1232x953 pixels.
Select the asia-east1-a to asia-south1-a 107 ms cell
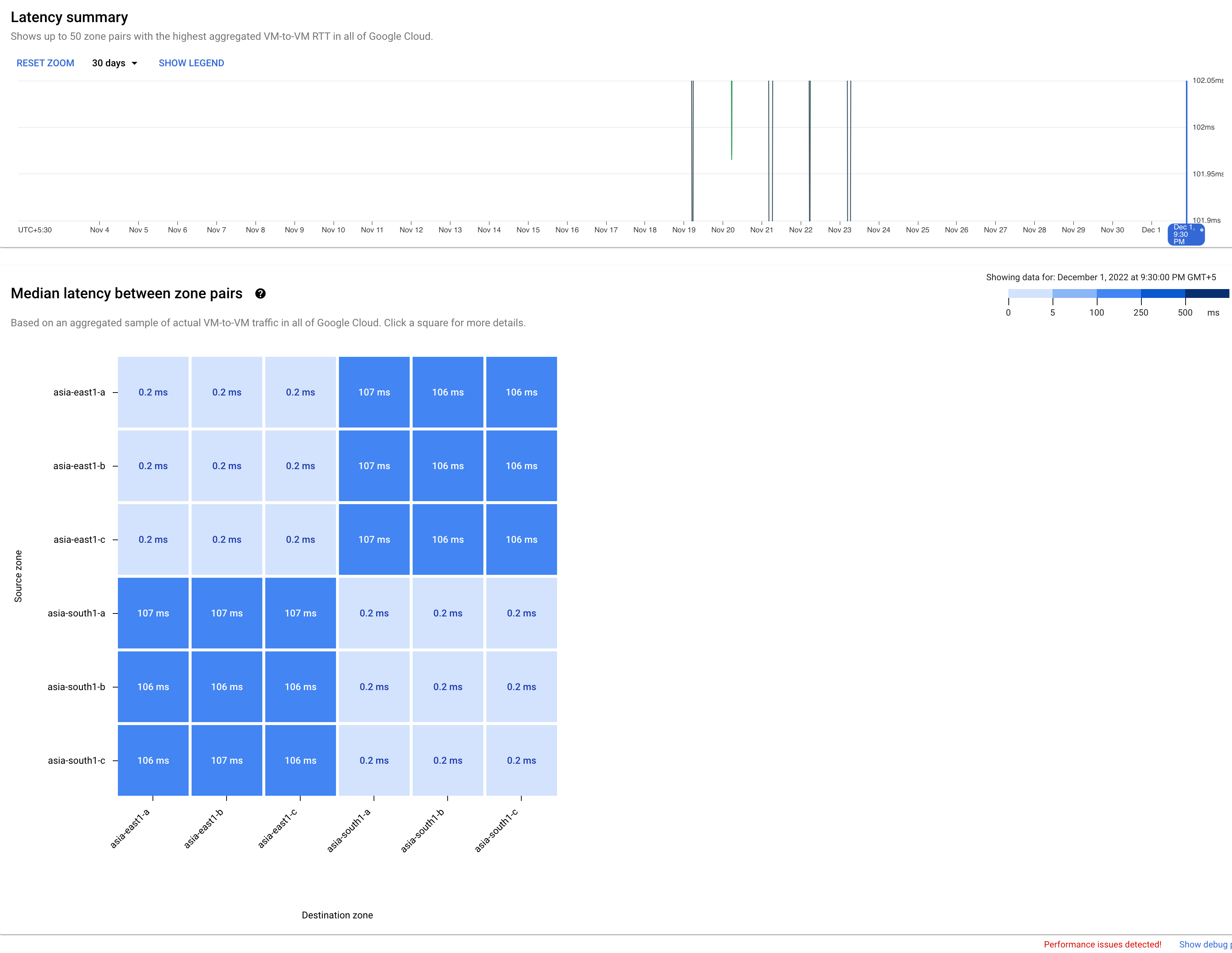[x=374, y=392]
